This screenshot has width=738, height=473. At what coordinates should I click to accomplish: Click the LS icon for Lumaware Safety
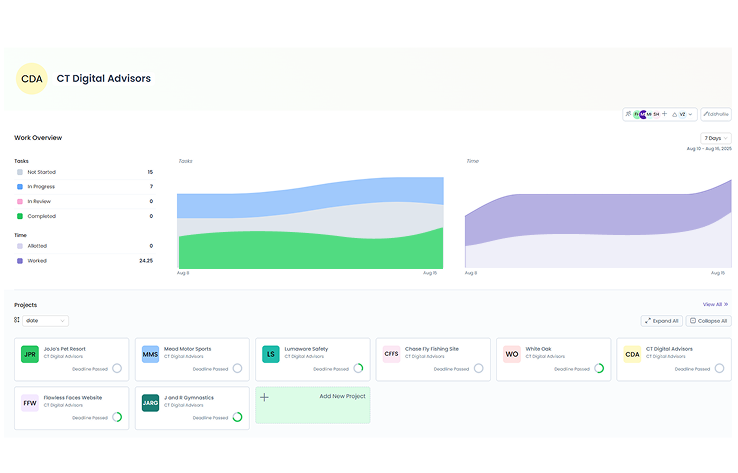pyautogui.click(x=270, y=354)
